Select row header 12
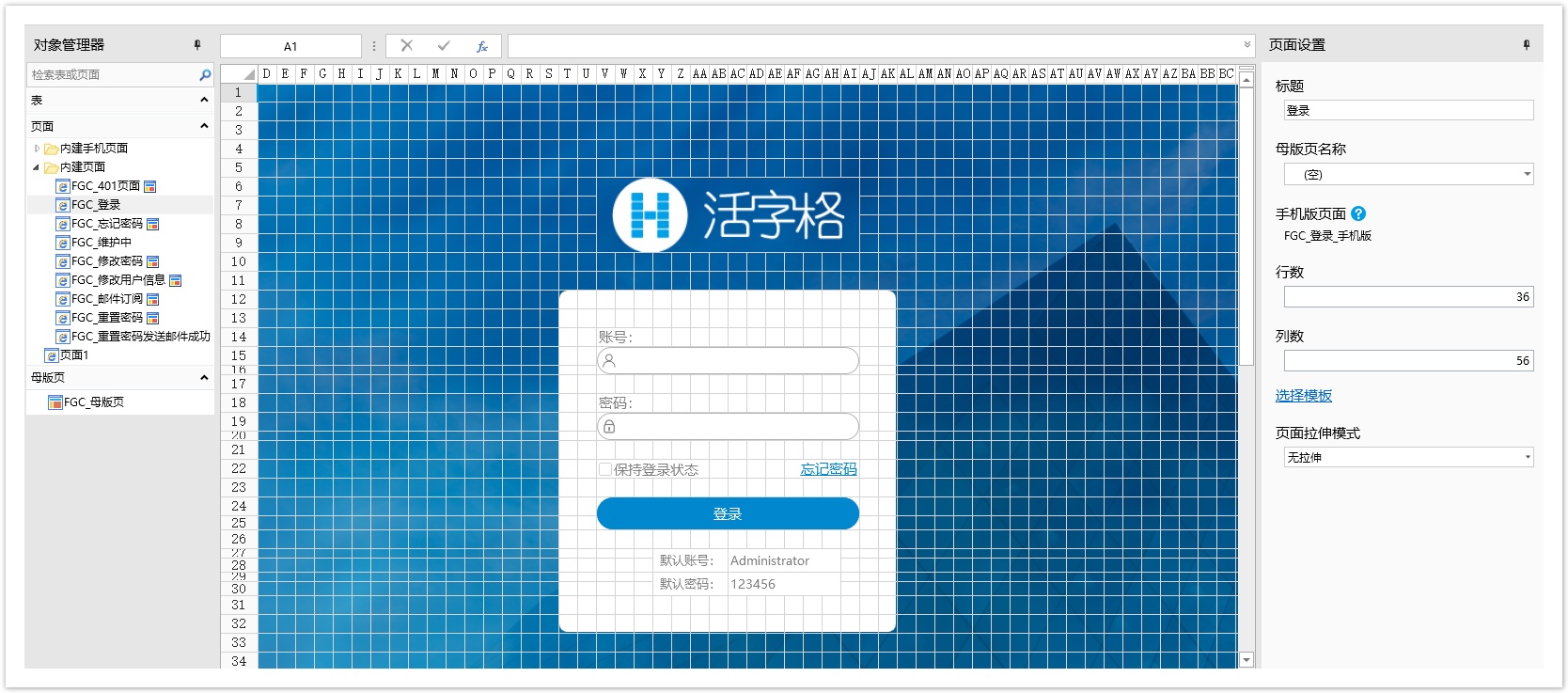1568x693 pixels. coord(239,299)
